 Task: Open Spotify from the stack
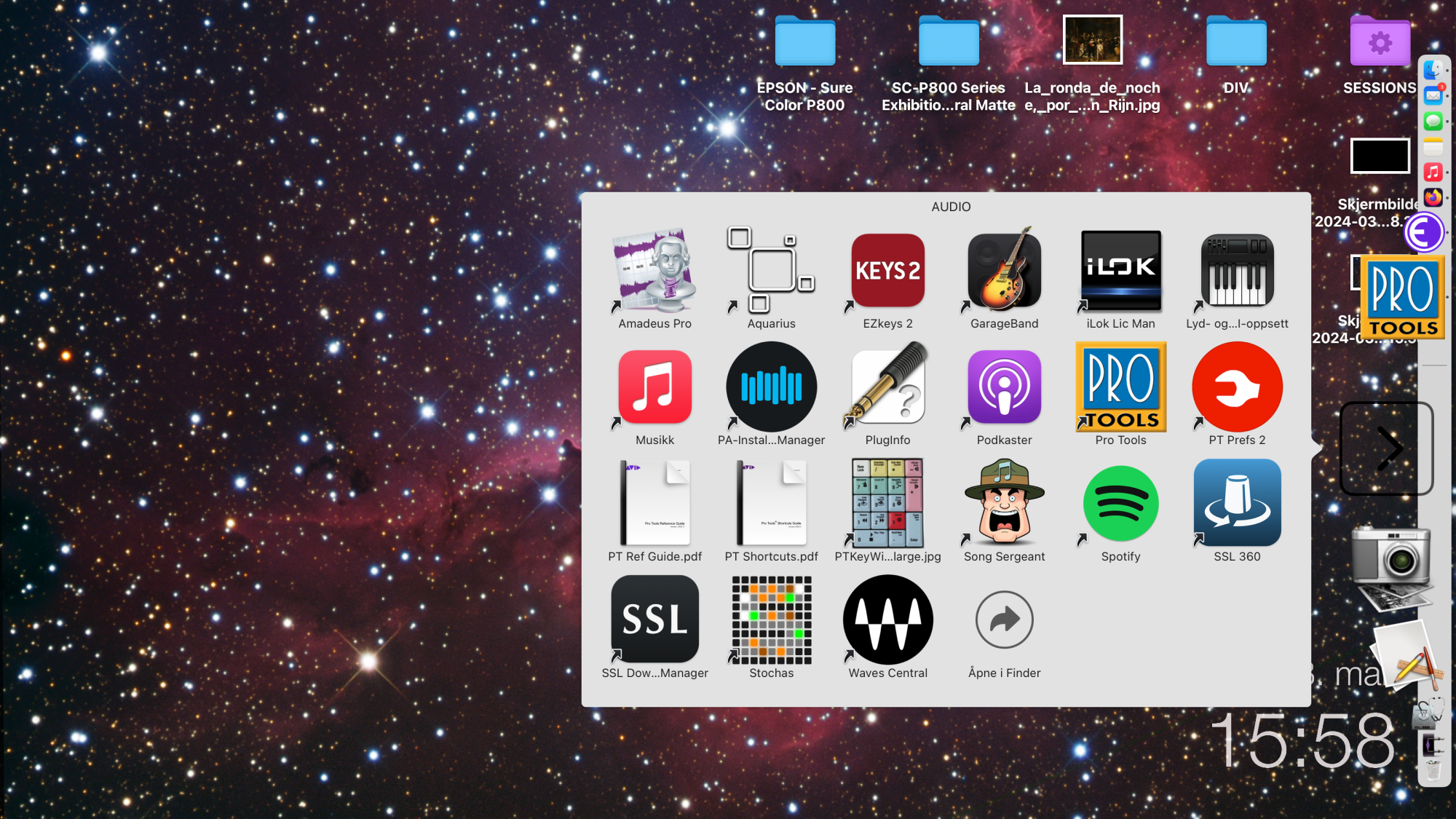point(1120,503)
